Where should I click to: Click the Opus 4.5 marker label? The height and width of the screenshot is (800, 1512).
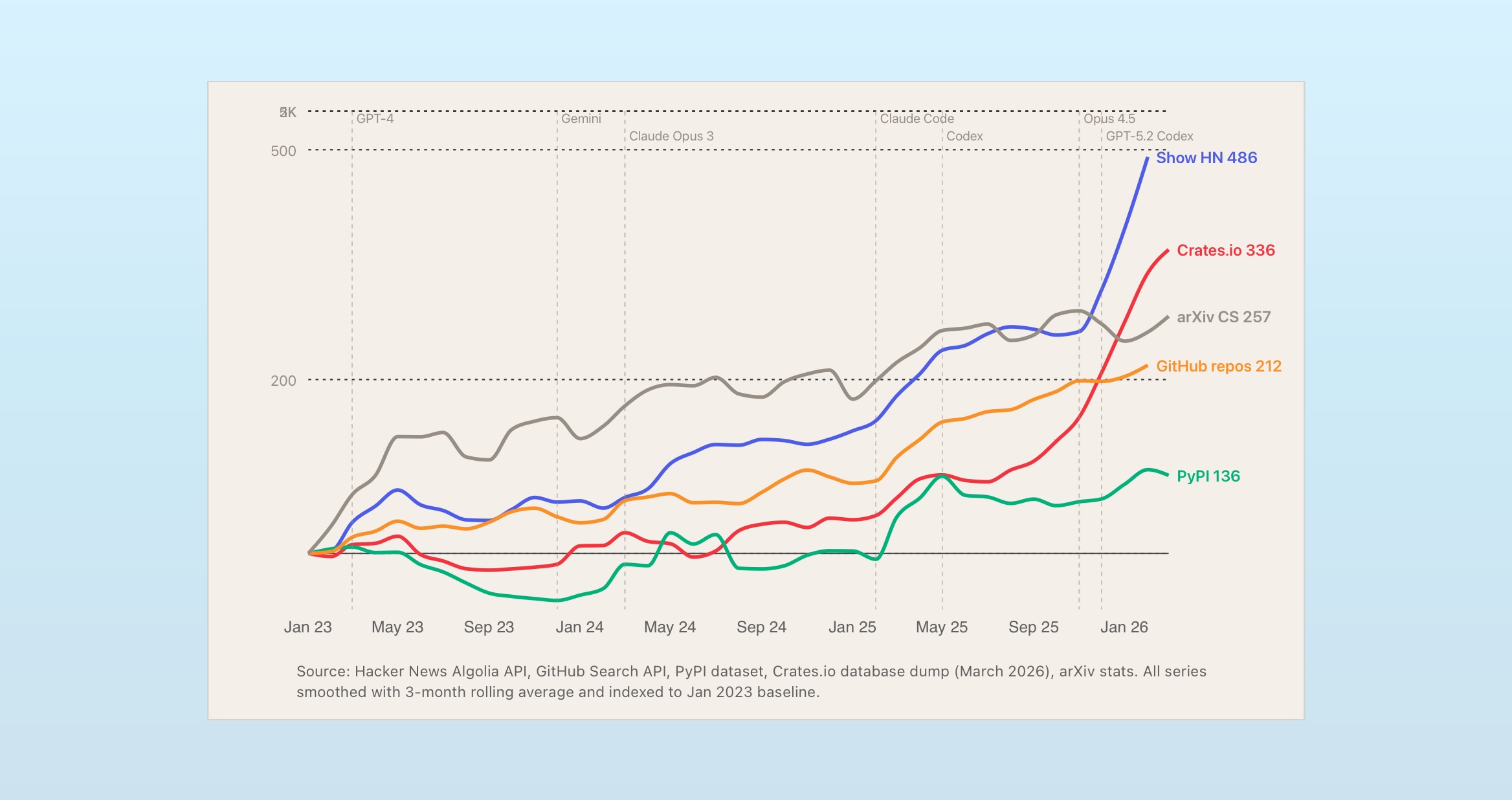pyautogui.click(x=1109, y=119)
